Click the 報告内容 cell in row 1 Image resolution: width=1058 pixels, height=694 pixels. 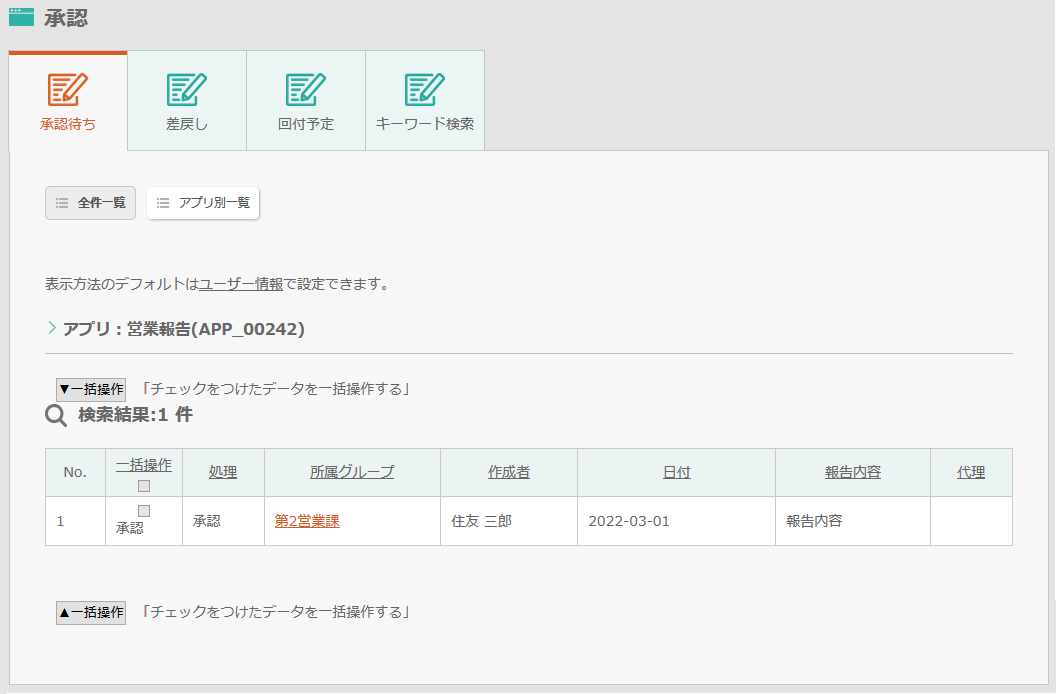[853, 521]
